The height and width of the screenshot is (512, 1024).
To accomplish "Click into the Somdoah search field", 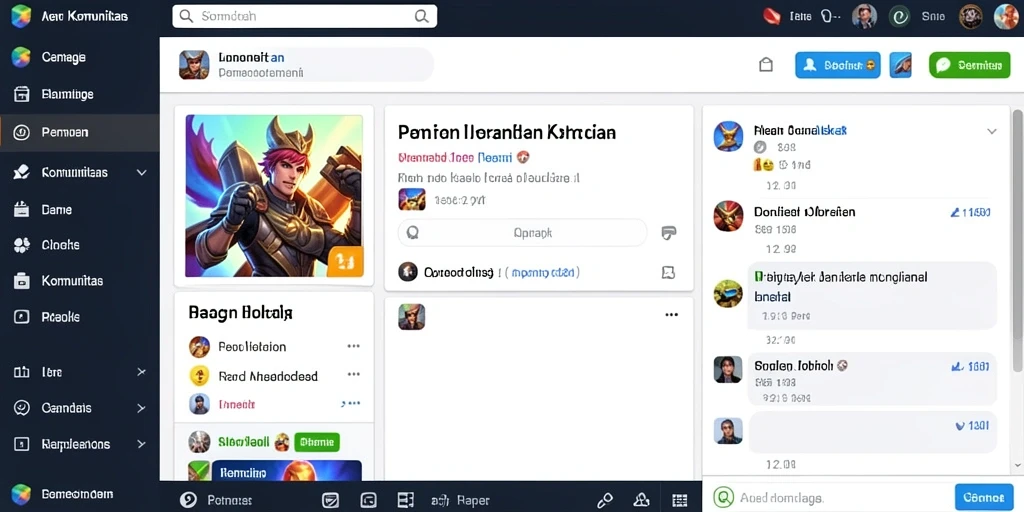I will click(304, 16).
